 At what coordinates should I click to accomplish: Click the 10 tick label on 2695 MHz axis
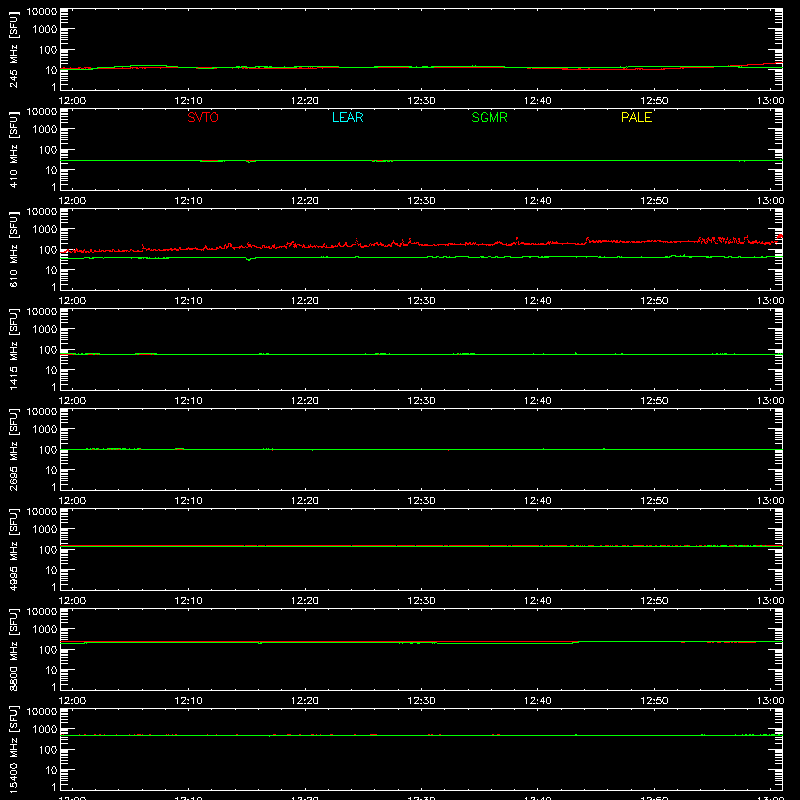(x=51, y=470)
